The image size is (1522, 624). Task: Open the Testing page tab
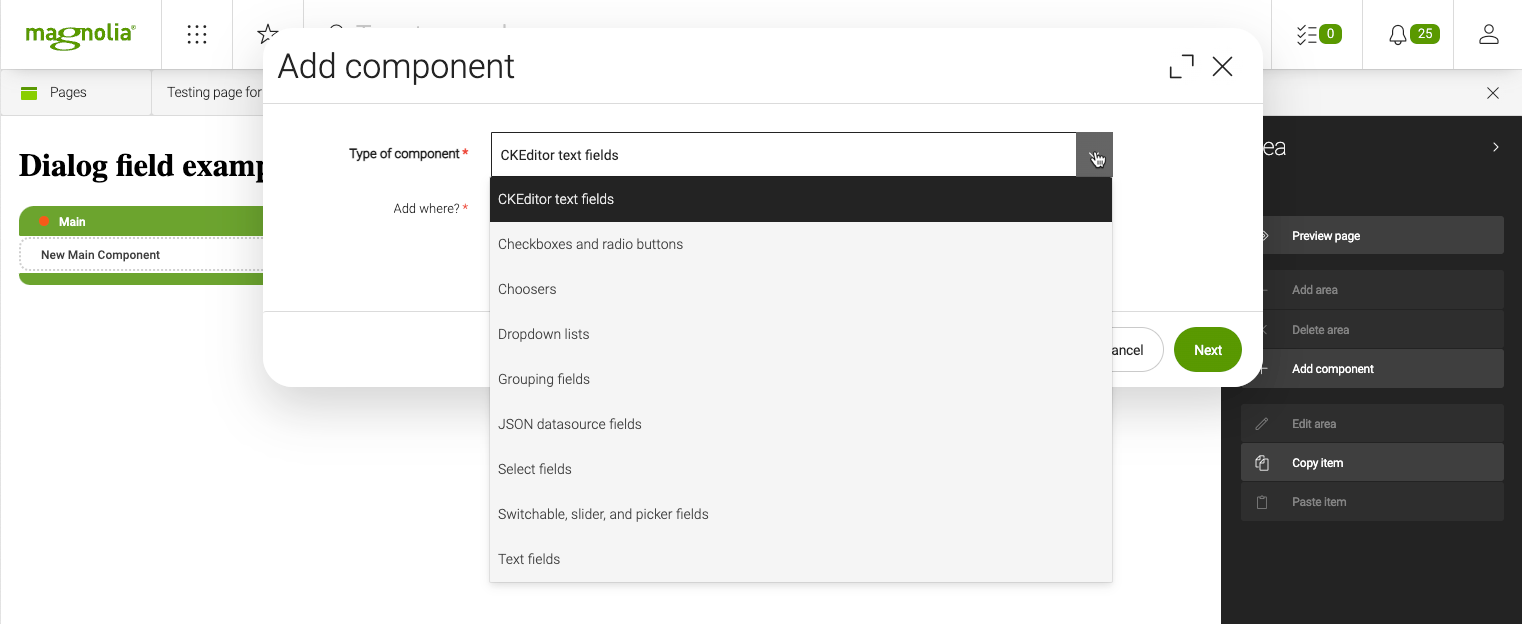[209, 93]
